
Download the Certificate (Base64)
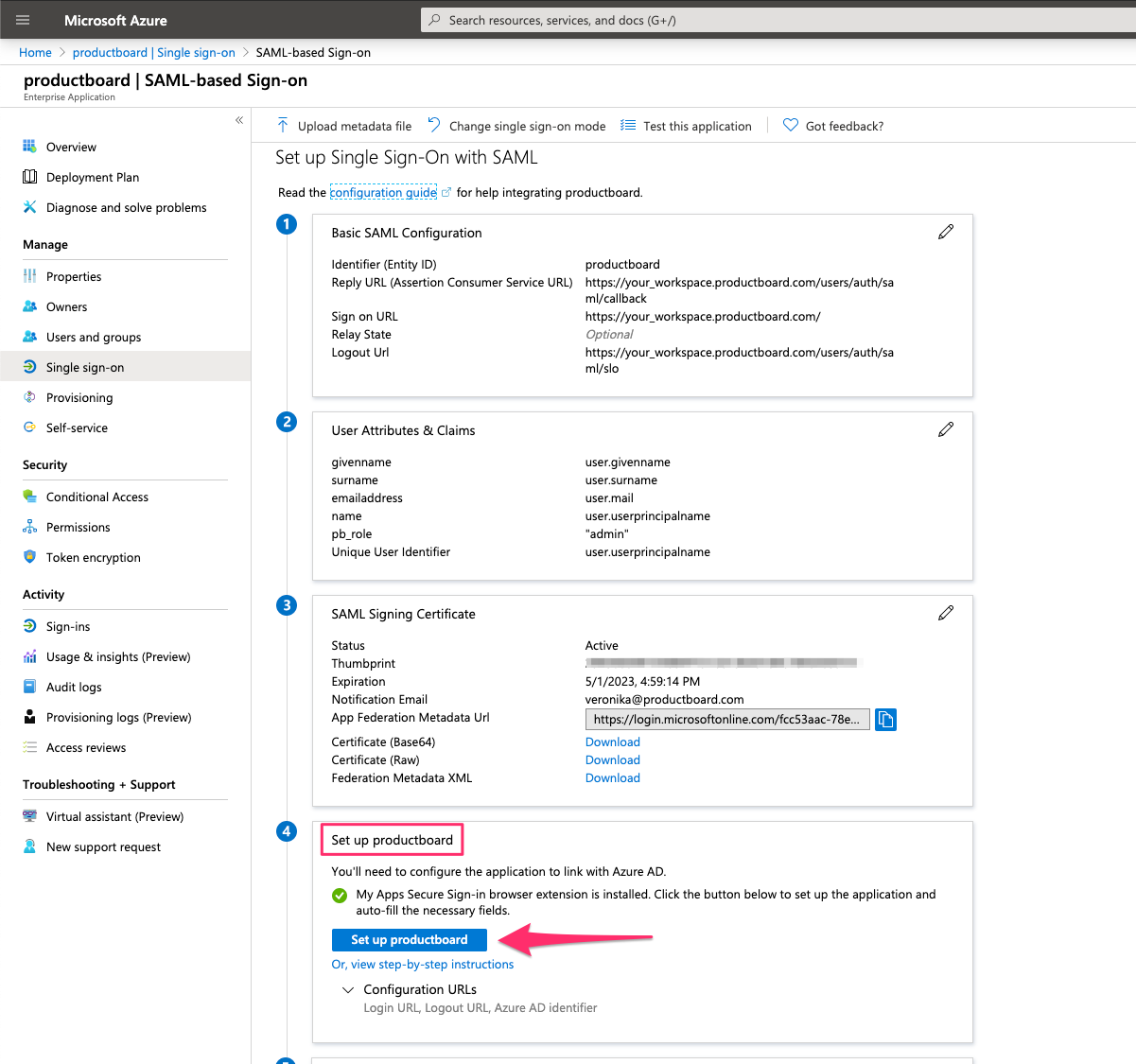pyautogui.click(x=612, y=742)
